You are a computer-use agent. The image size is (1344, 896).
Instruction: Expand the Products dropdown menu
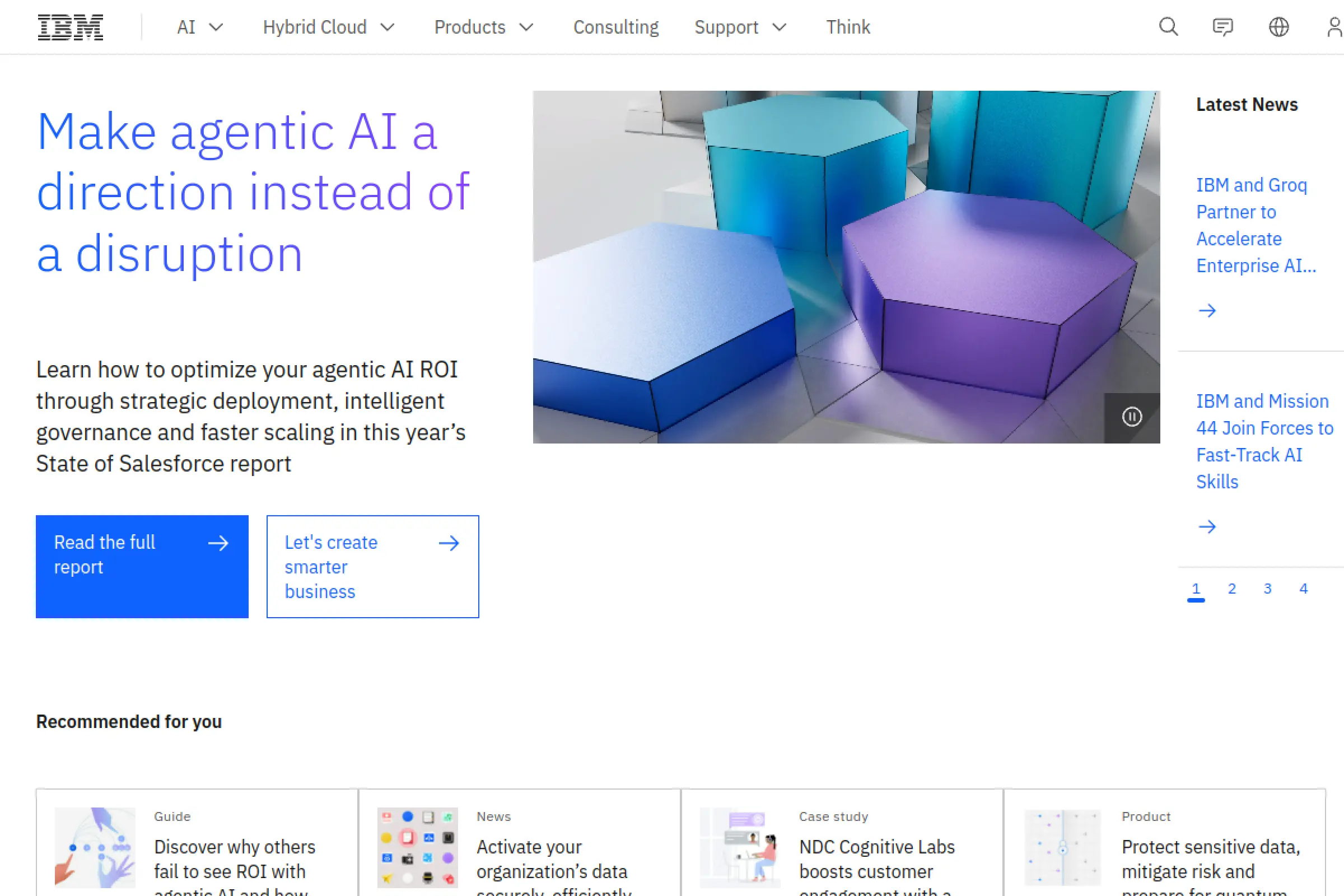(x=483, y=27)
